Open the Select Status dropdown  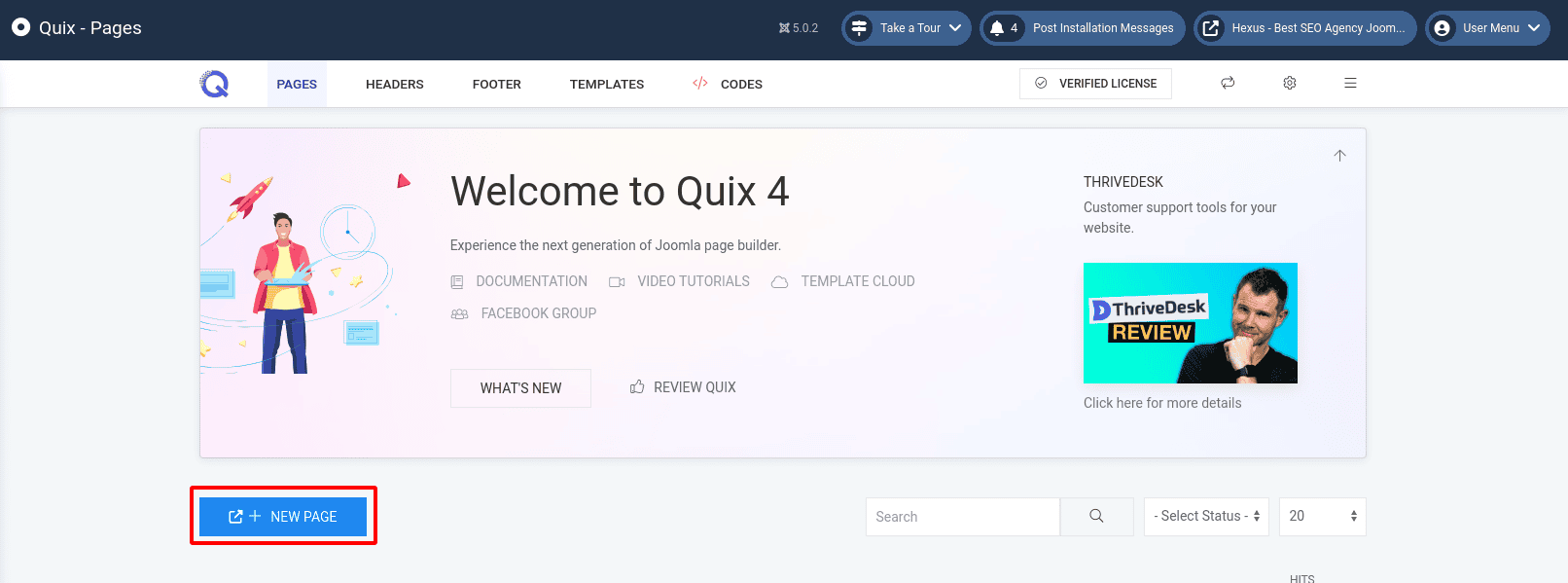tap(1206, 517)
